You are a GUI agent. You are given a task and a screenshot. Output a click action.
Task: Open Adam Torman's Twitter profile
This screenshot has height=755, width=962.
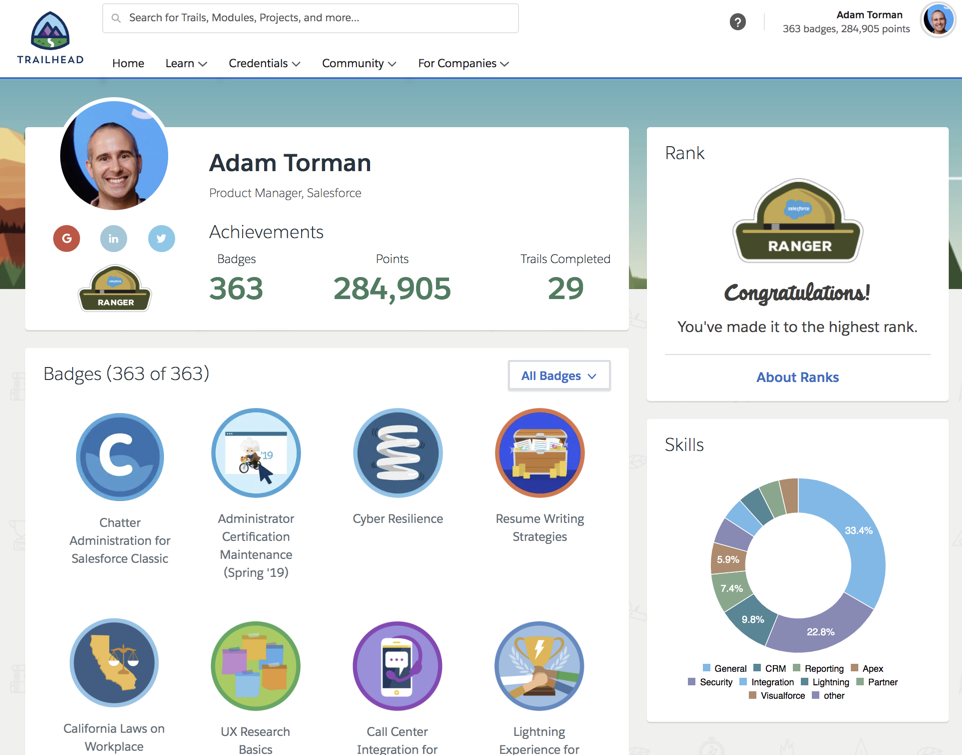pos(161,238)
